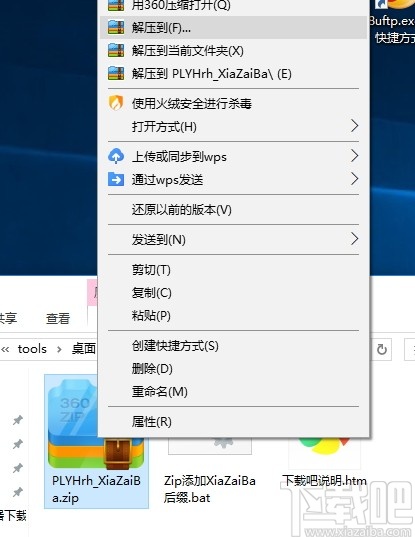The image size is (415, 537).
Task: Select 创建快捷方式(S) entry
Action: (x=233, y=346)
